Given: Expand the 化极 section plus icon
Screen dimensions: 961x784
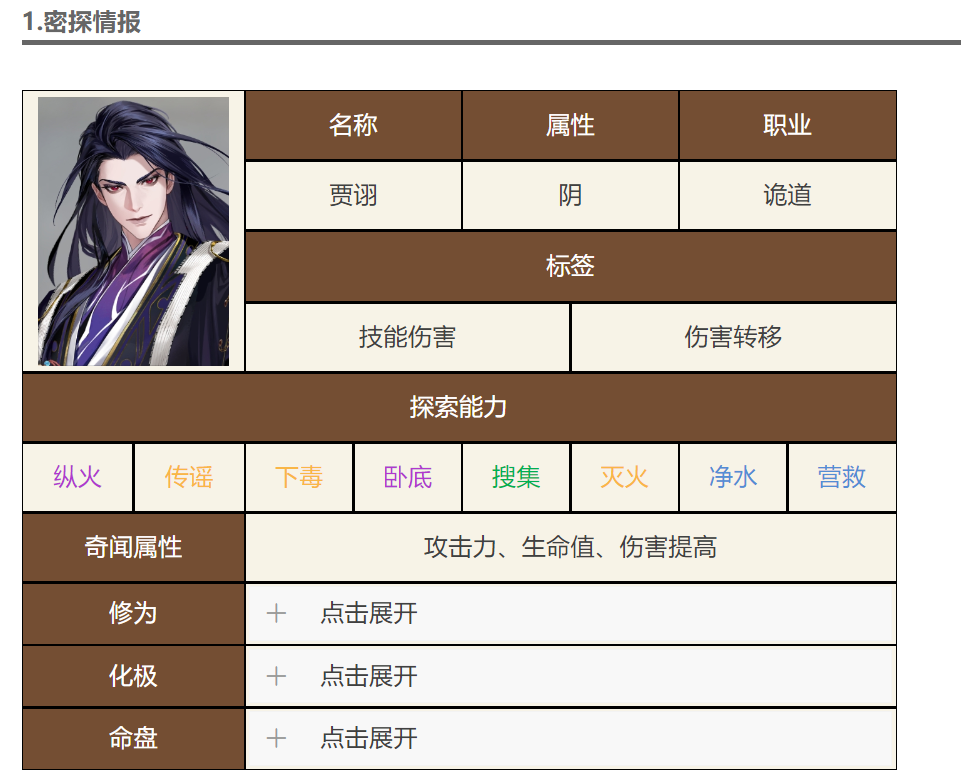Looking at the screenshot, I should pyautogui.click(x=276, y=676).
